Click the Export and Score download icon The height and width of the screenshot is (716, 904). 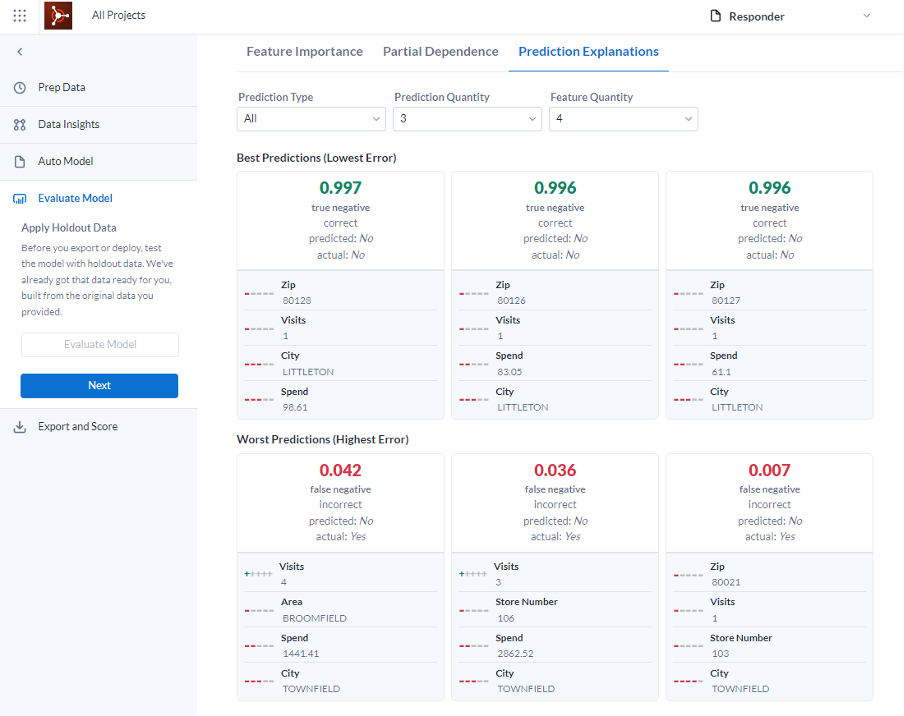pyautogui.click(x=20, y=427)
